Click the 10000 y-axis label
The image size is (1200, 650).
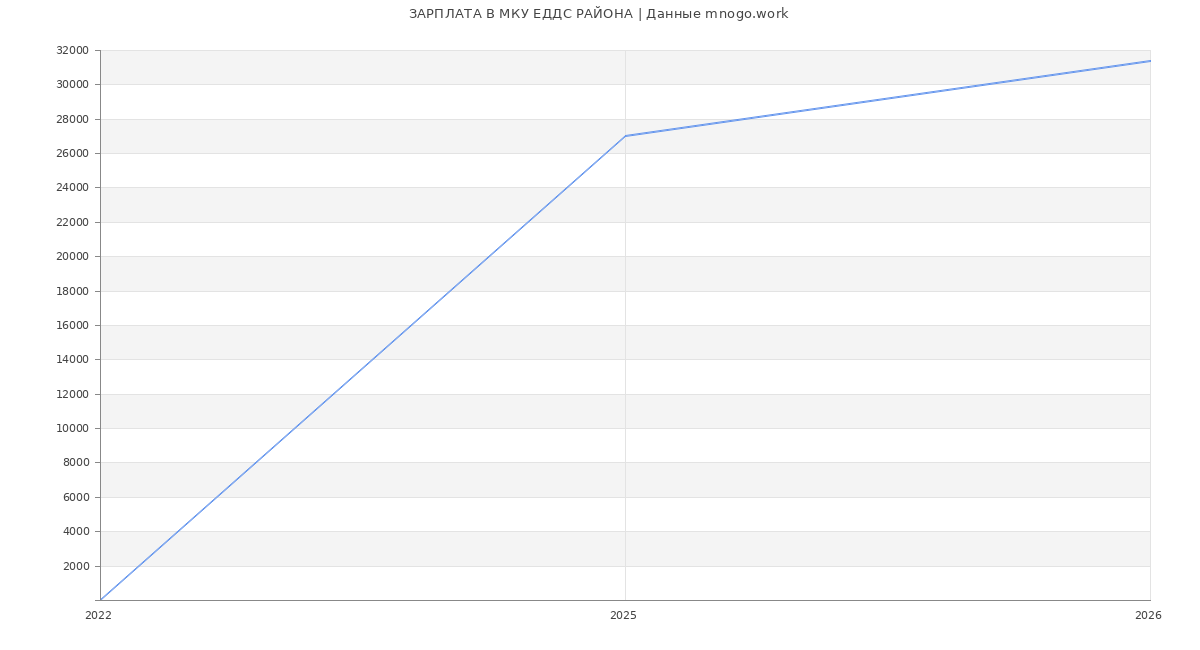click(x=72, y=428)
